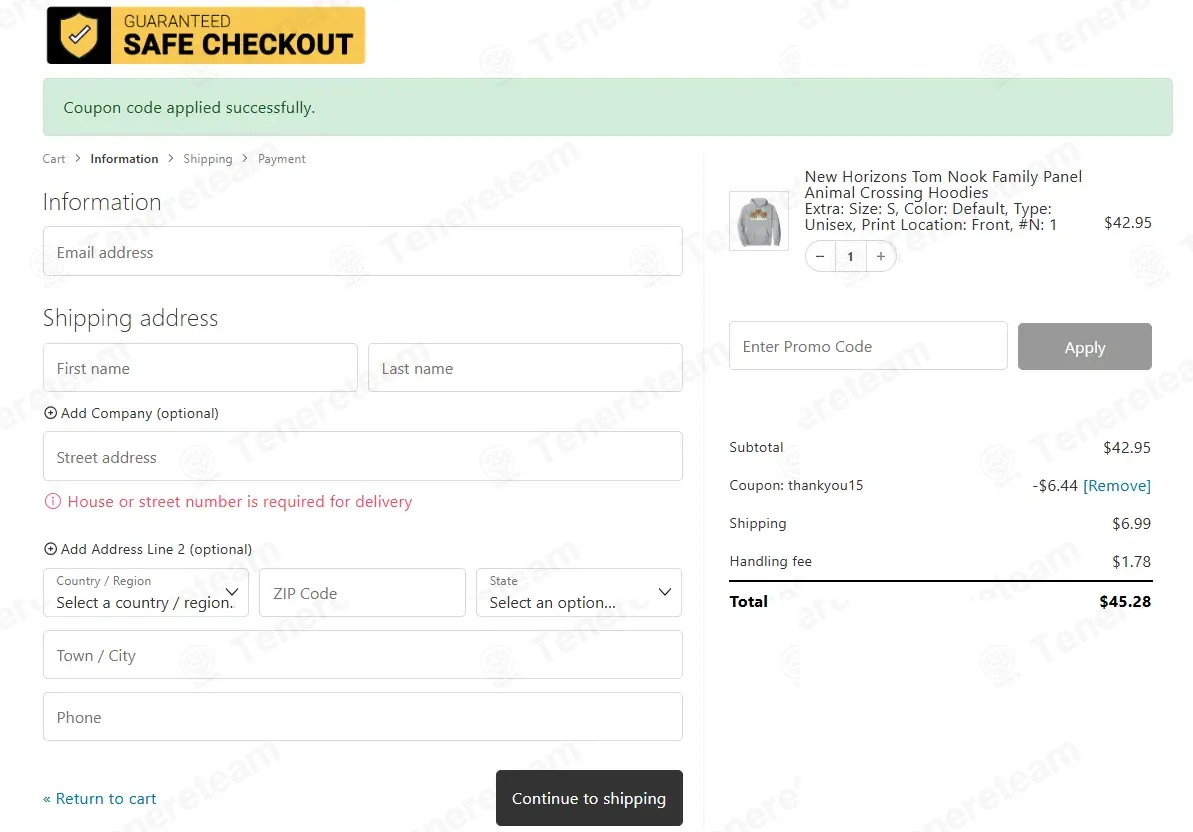Focus the First name field
Image resolution: width=1193 pixels, height=832 pixels.
point(200,367)
